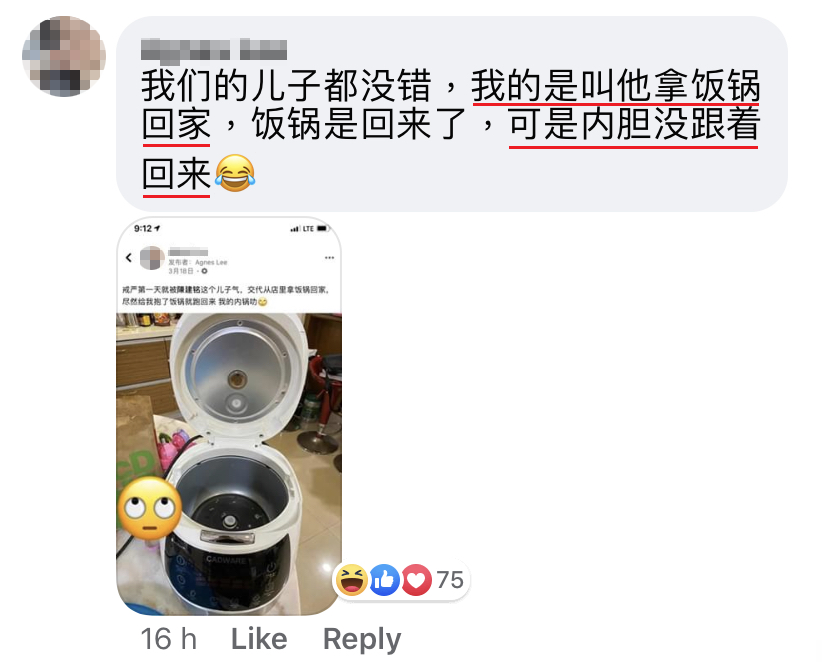Open the three-dot menu in embedded post
The width and height of the screenshot is (828, 662).
[330, 258]
